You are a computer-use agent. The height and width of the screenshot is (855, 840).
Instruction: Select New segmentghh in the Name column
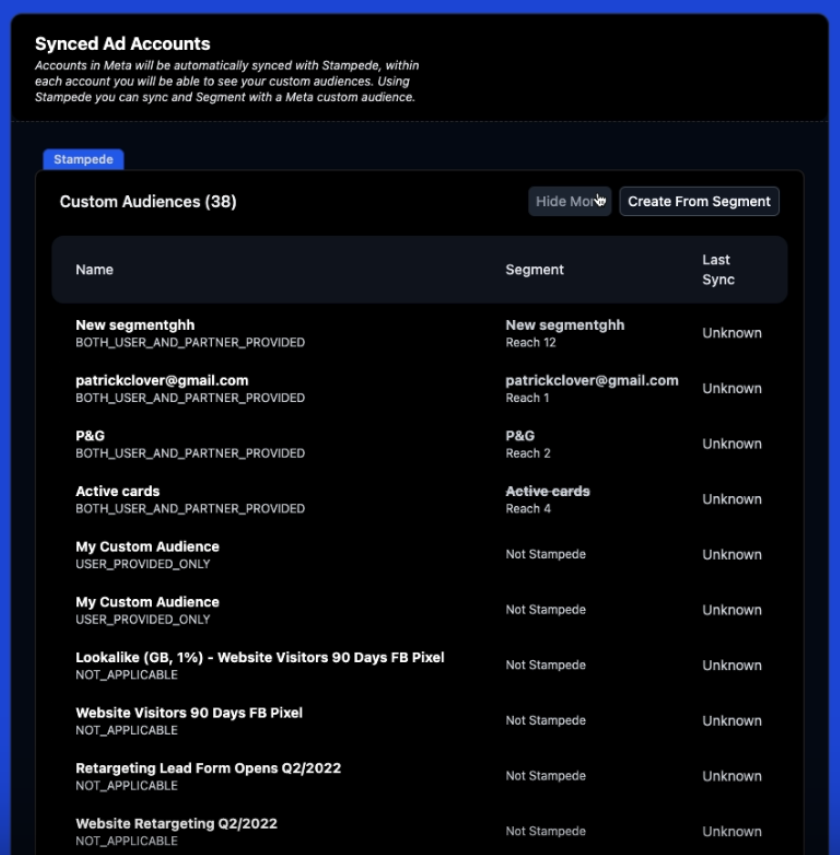pyautogui.click(x=135, y=325)
